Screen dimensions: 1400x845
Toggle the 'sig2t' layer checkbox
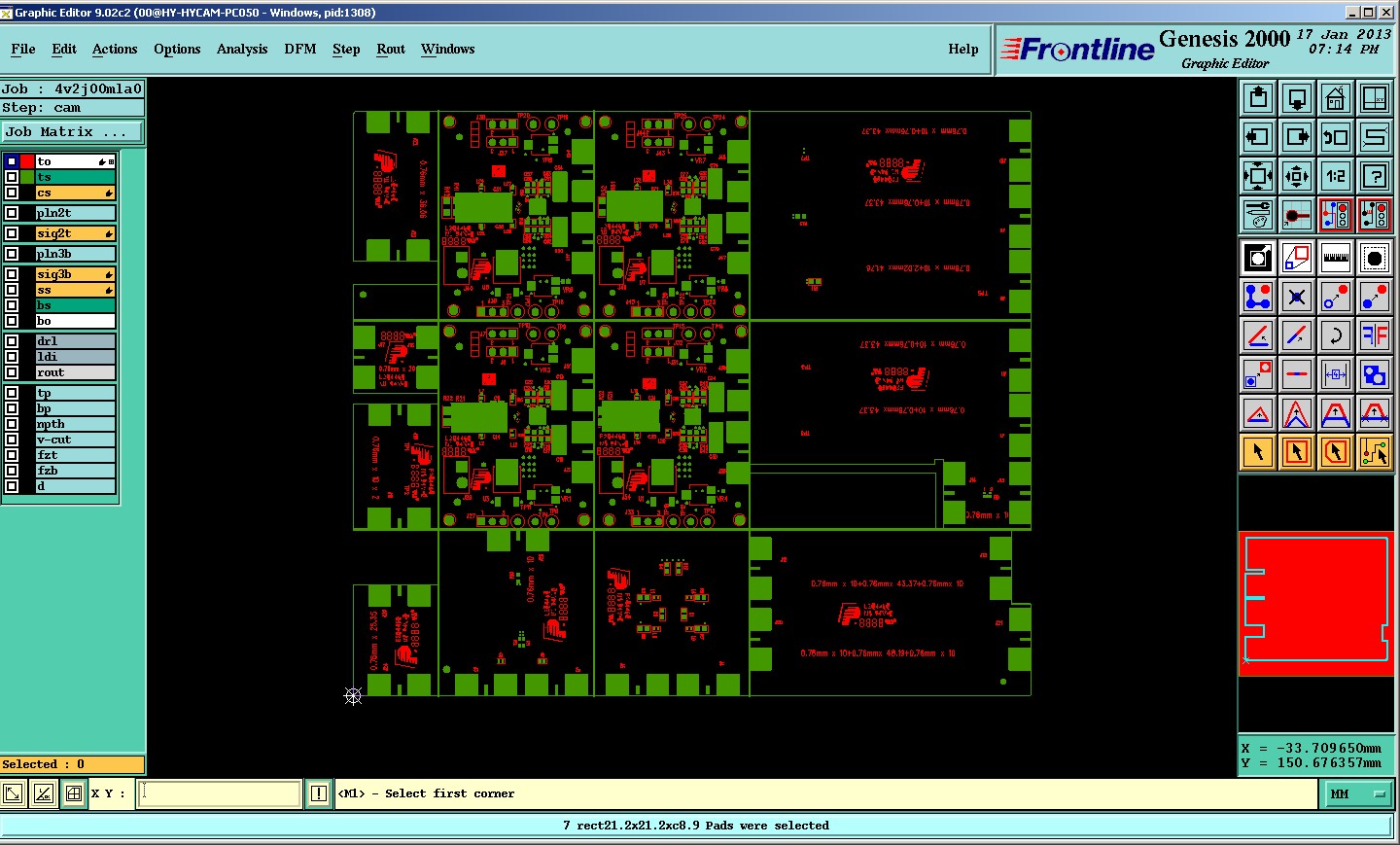[12, 233]
